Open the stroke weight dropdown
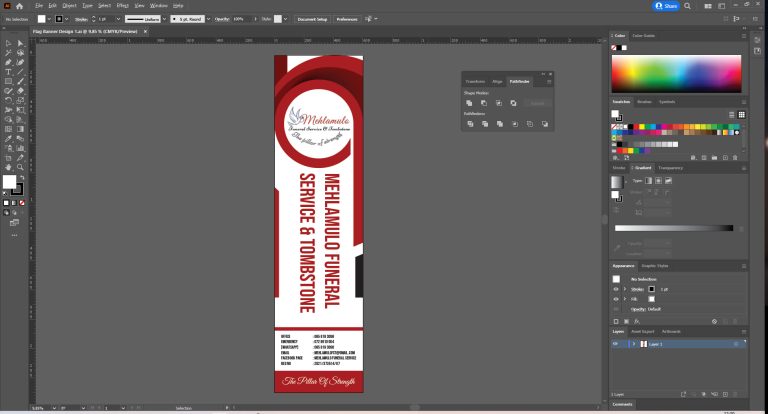 117,18
